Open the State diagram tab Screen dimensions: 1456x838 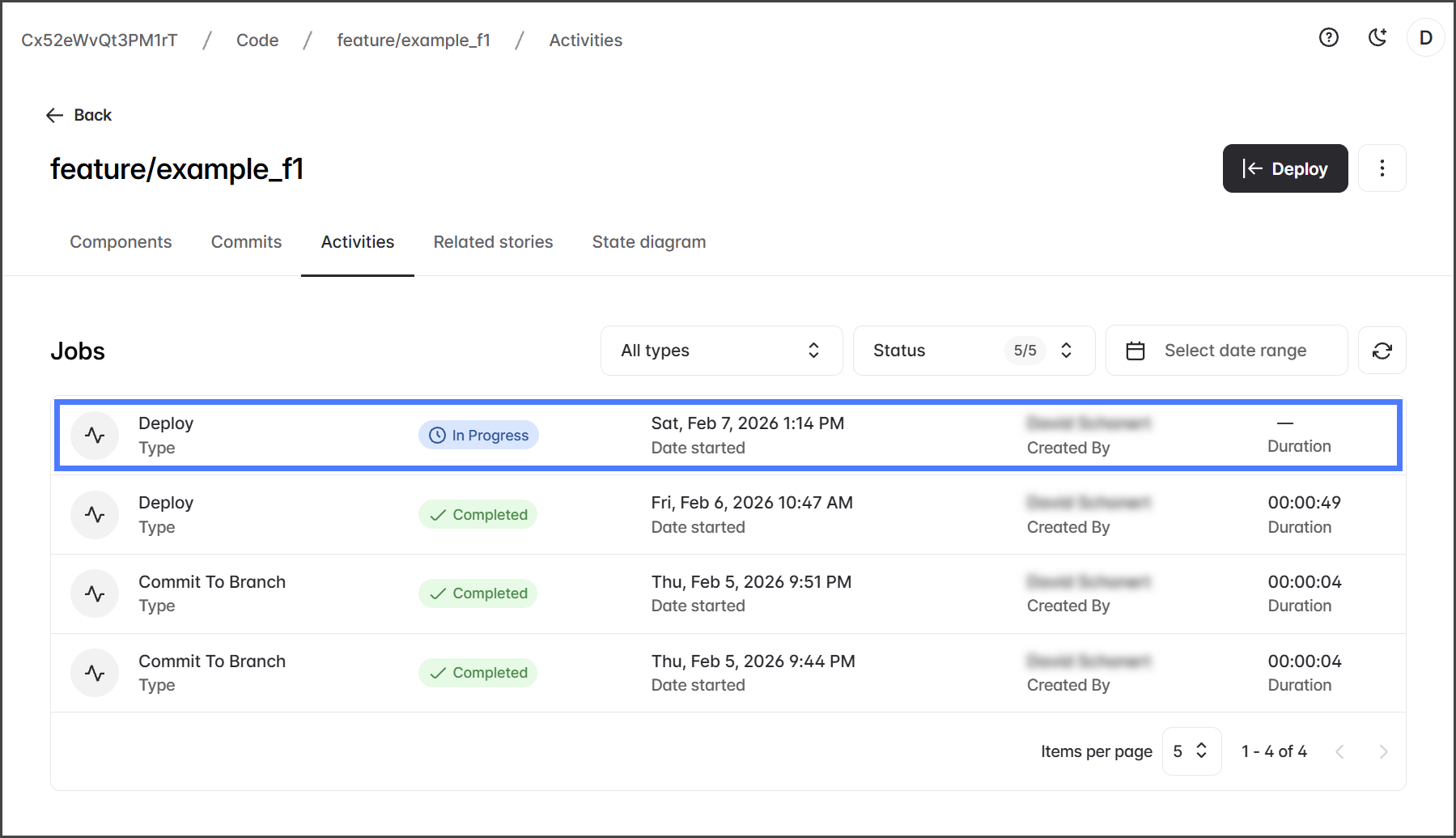pyautogui.click(x=648, y=242)
